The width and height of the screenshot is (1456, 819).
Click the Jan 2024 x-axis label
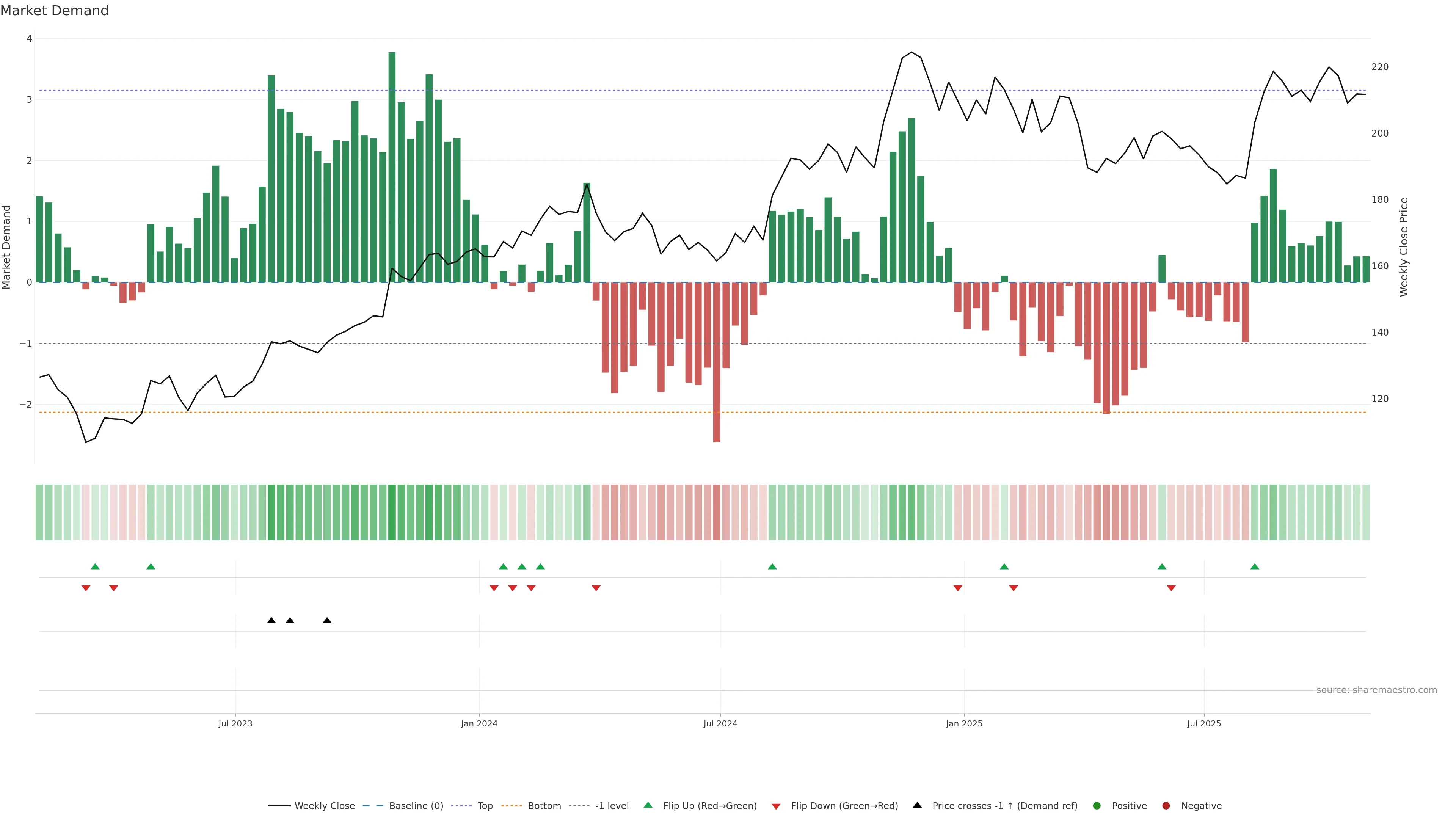point(479,723)
